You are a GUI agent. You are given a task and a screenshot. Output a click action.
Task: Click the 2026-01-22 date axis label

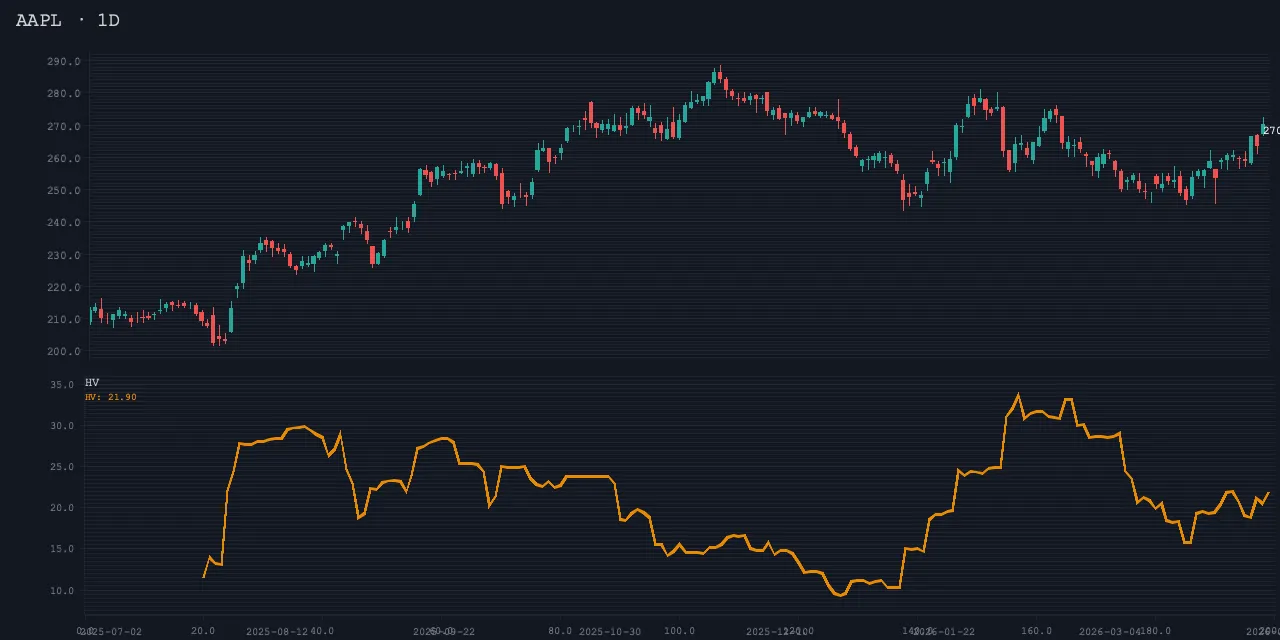[944, 632]
